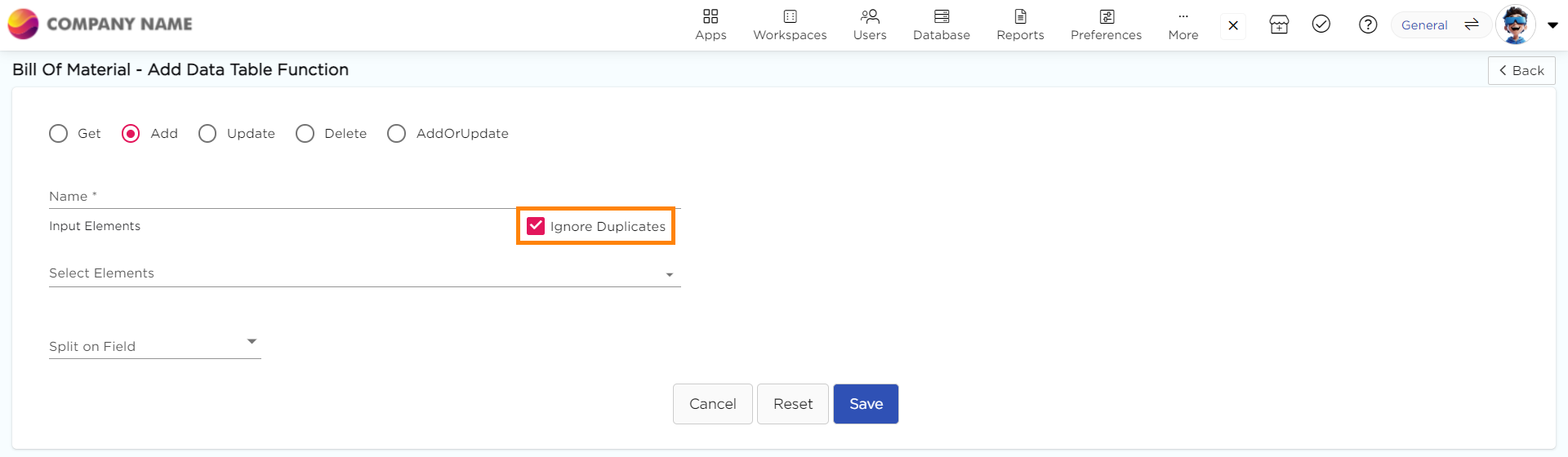1568x457 pixels.
Task: Open the Database icon
Action: coord(942,17)
